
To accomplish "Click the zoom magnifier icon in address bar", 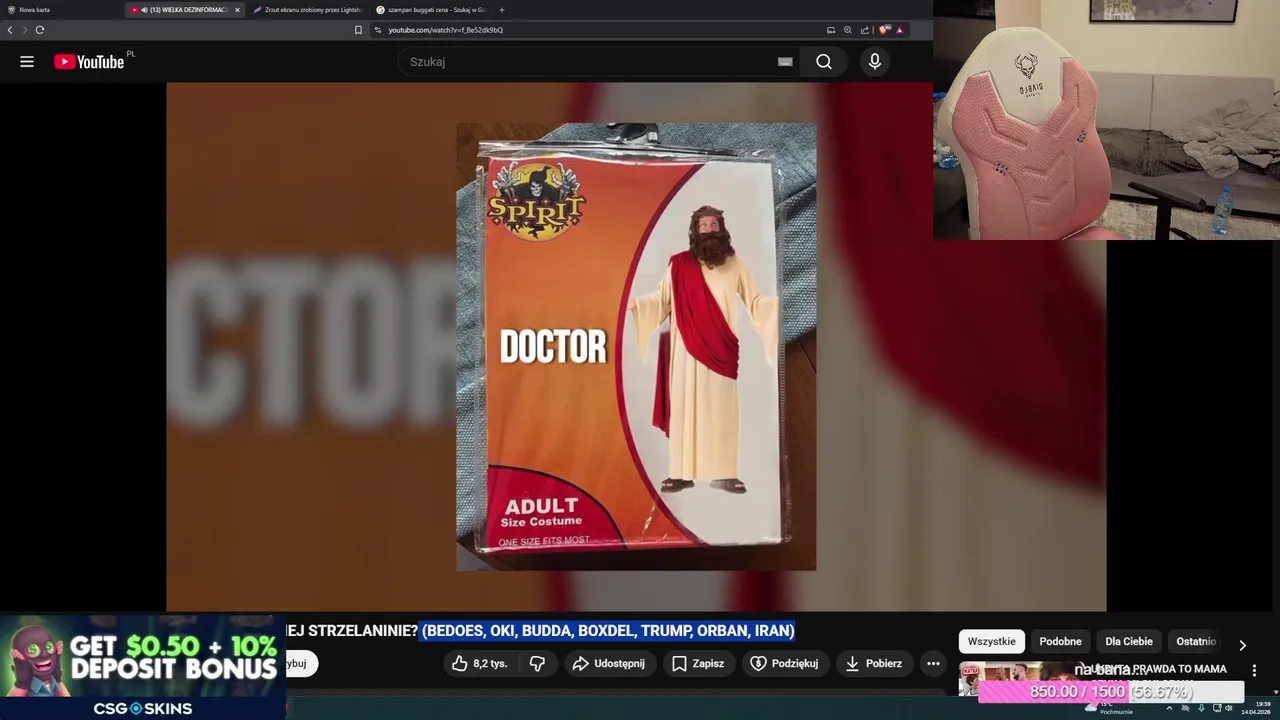I will pyautogui.click(x=848, y=30).
